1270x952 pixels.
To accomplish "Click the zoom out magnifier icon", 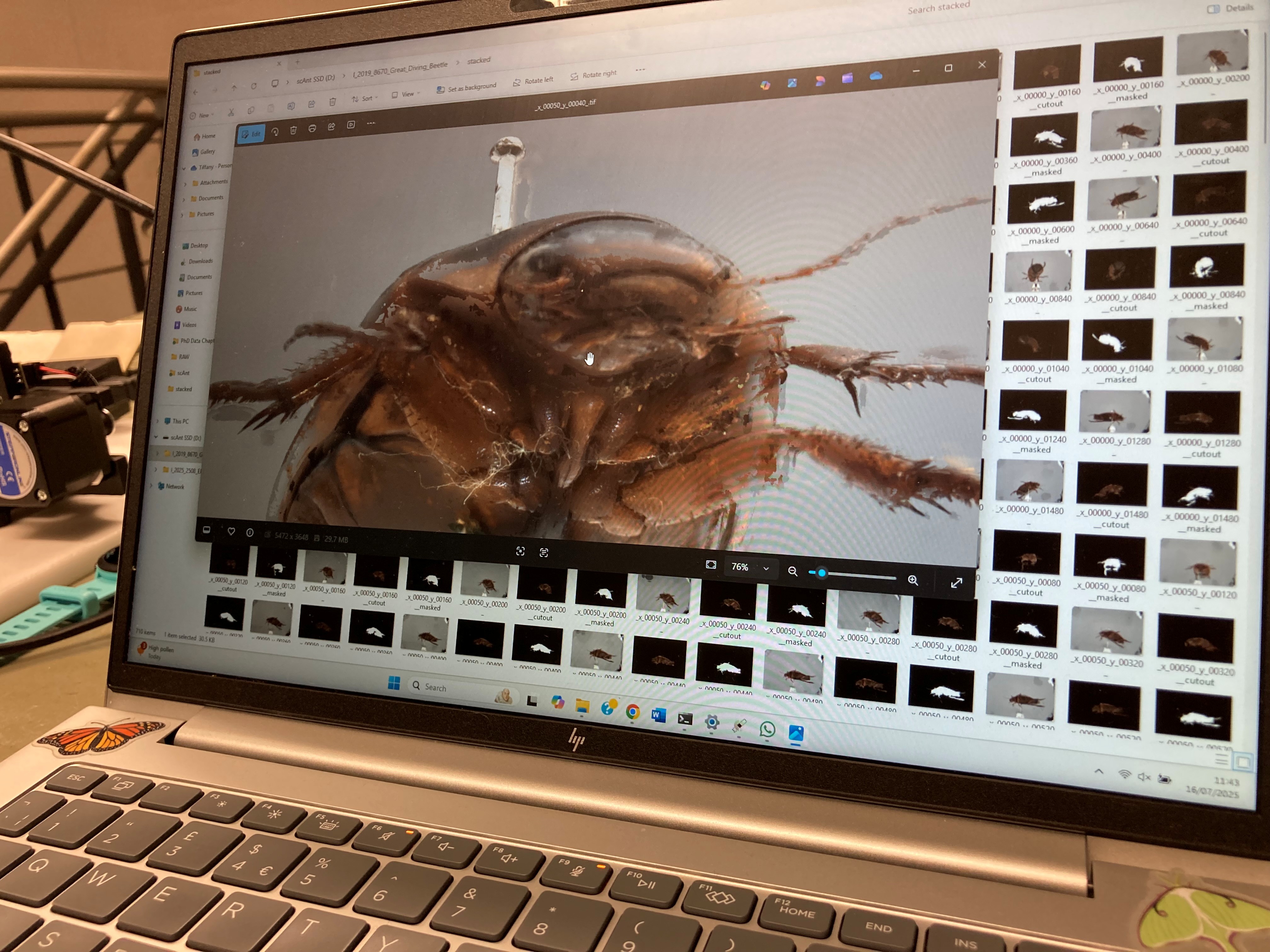I will pos(792,571).
